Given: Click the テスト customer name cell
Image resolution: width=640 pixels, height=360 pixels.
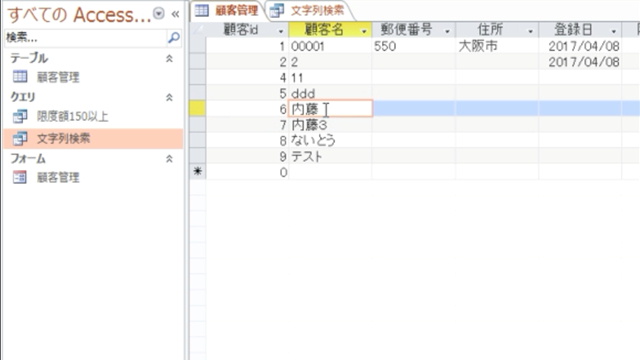Looking at the screenshot, I should click(330, 156).
